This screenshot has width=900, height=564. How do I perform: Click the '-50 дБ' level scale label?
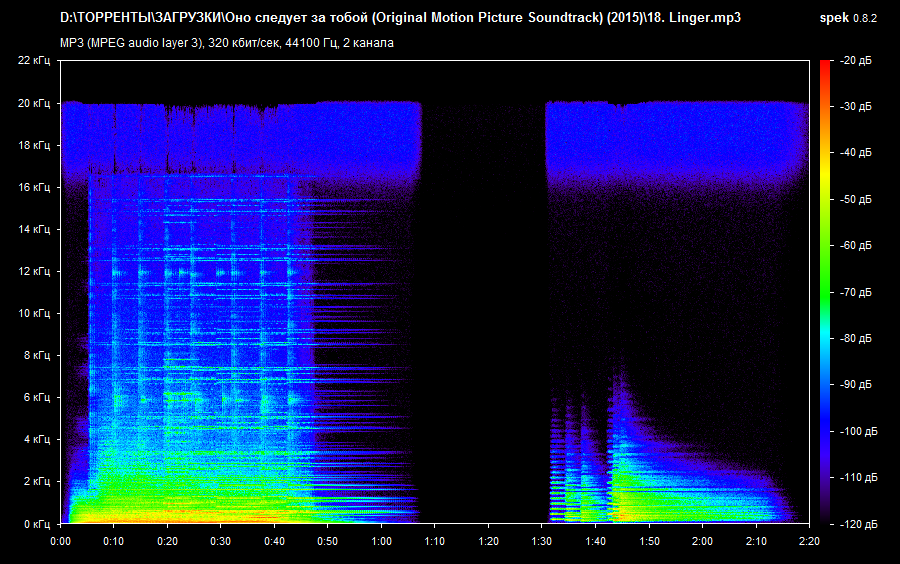(x=856, y=199)
